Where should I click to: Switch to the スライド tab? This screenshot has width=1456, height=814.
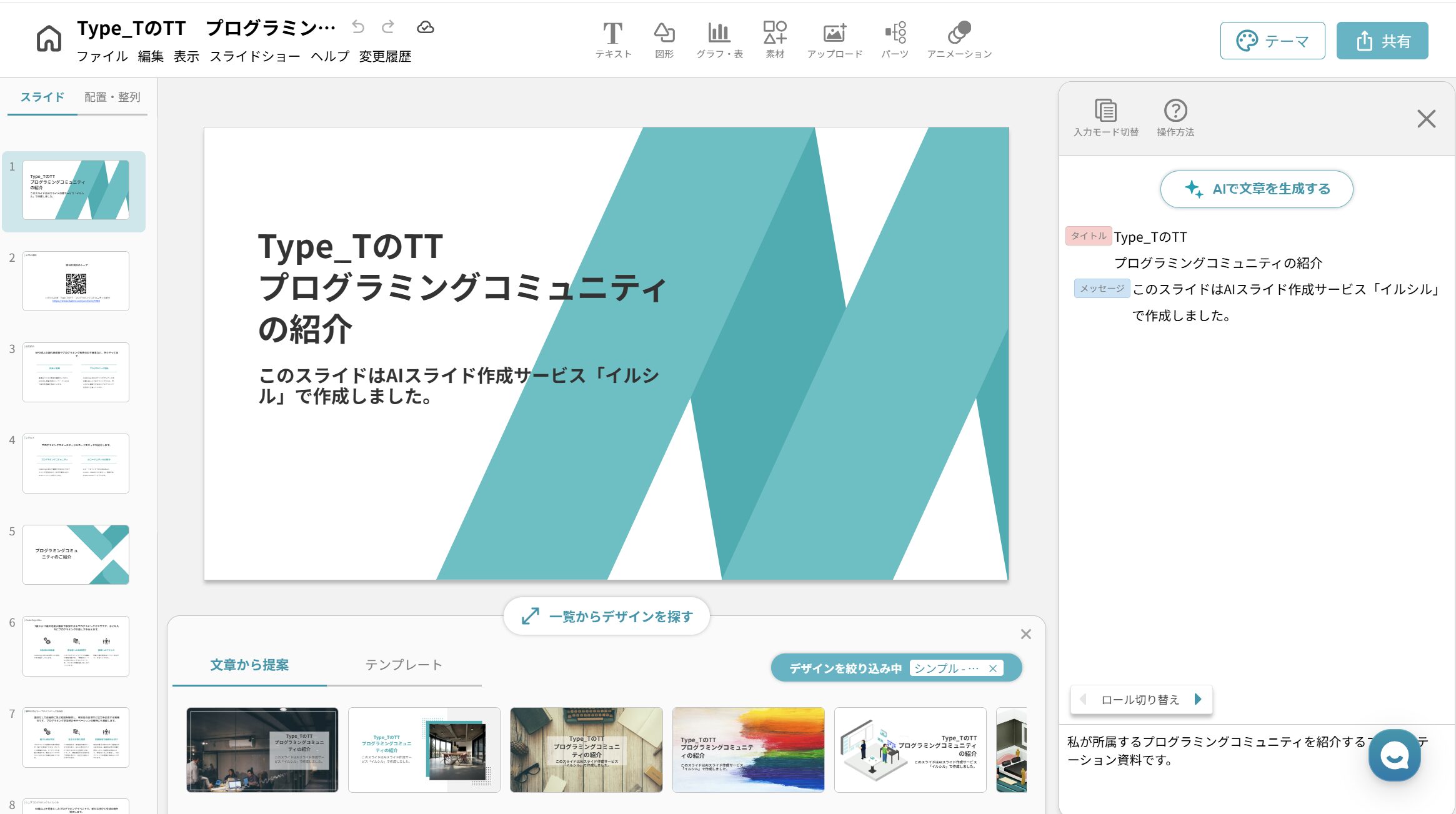pos(42,97)
